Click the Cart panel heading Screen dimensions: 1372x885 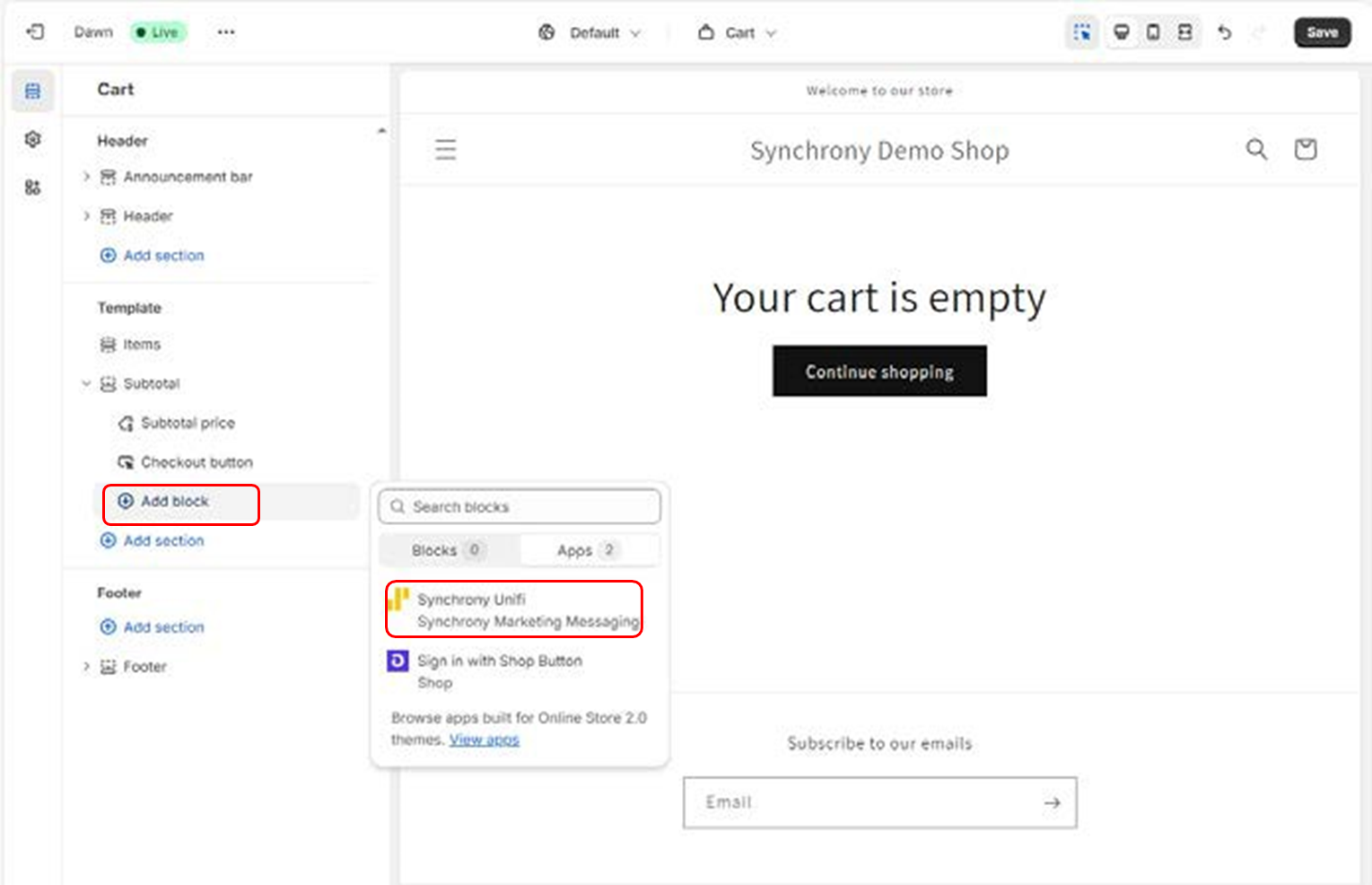click(115, 90)
